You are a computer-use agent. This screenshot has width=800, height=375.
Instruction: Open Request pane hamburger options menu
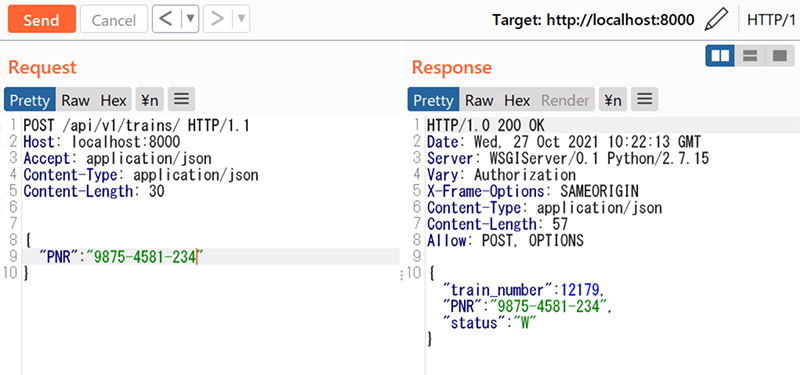point(181,99)
